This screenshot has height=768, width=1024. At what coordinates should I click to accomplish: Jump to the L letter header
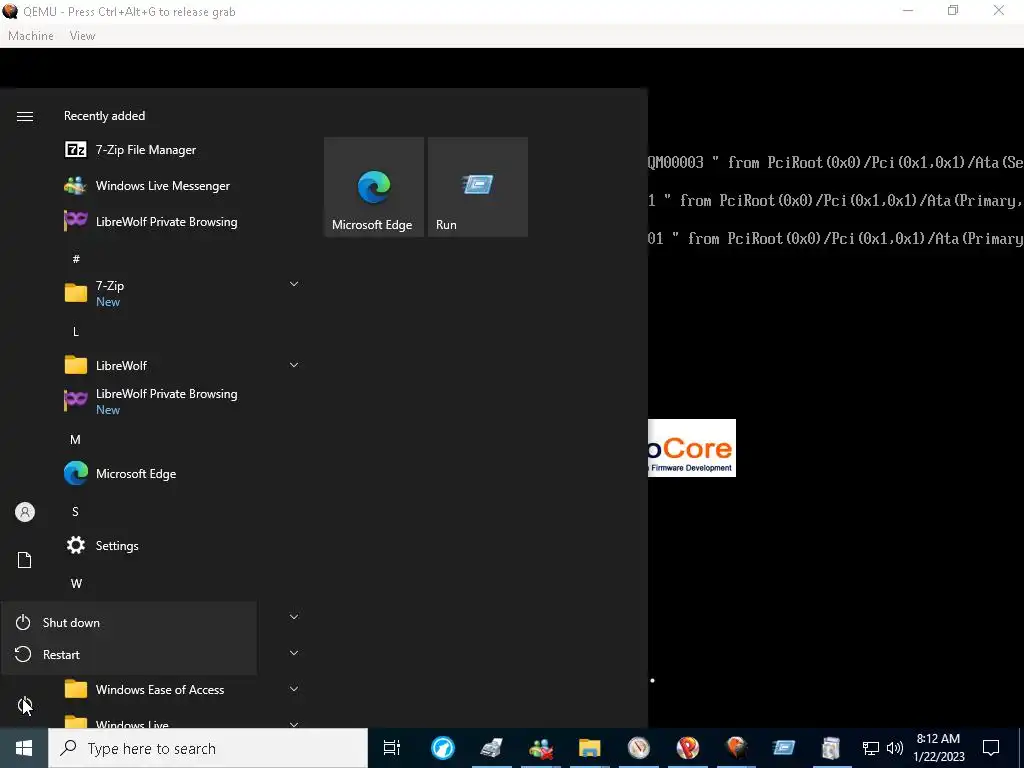click(76, 332)
